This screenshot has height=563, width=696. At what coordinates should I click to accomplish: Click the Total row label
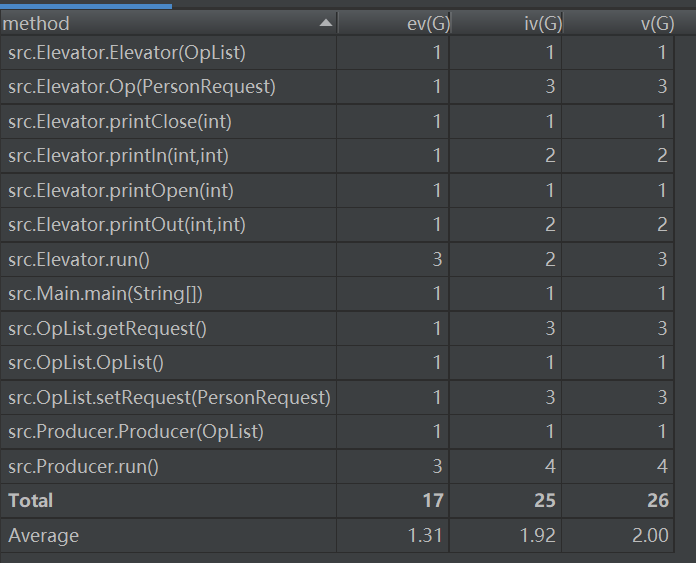pos(31,500)
